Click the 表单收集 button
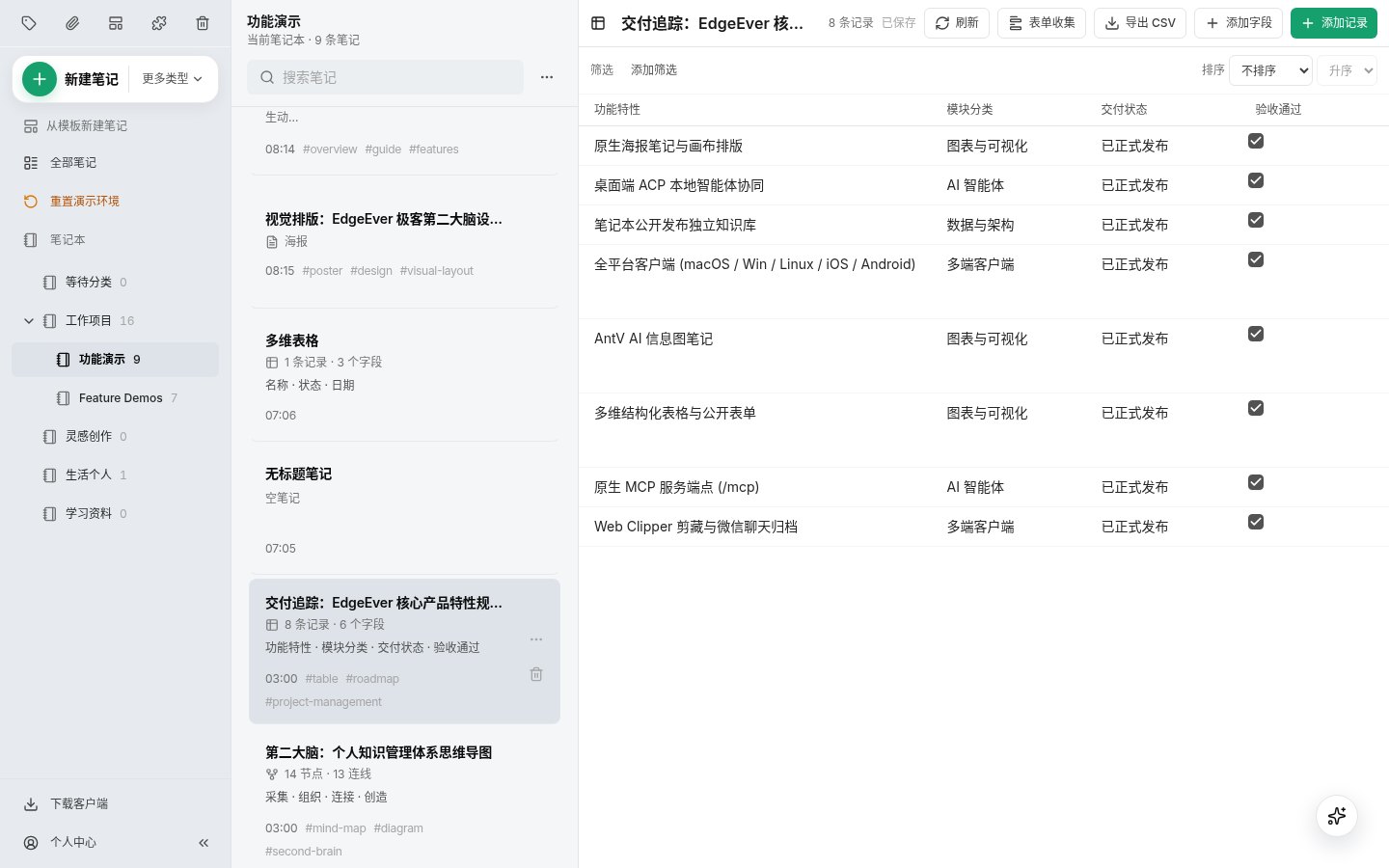The height and width of the screenshot is (868, 1389). pyautogui.click(x=1042, y=23)
